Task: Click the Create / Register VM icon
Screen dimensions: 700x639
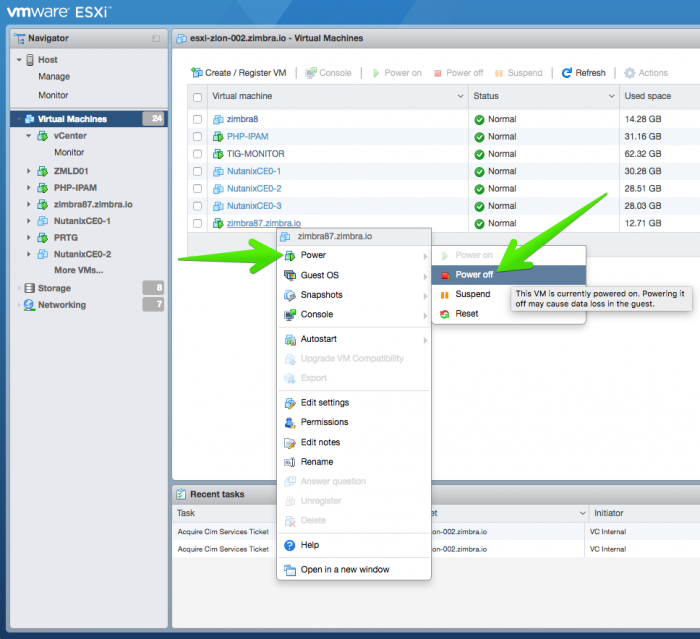Action: pos(196,72)
